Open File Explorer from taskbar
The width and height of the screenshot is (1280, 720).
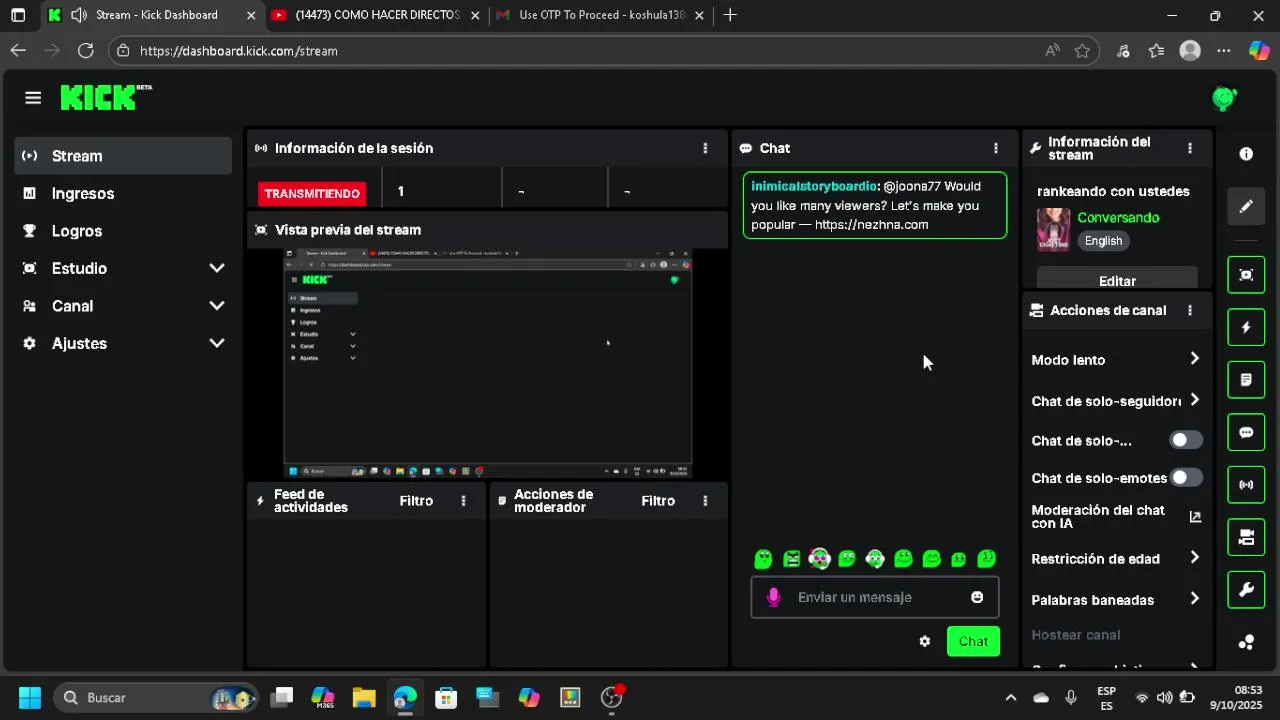click(363, 697)
